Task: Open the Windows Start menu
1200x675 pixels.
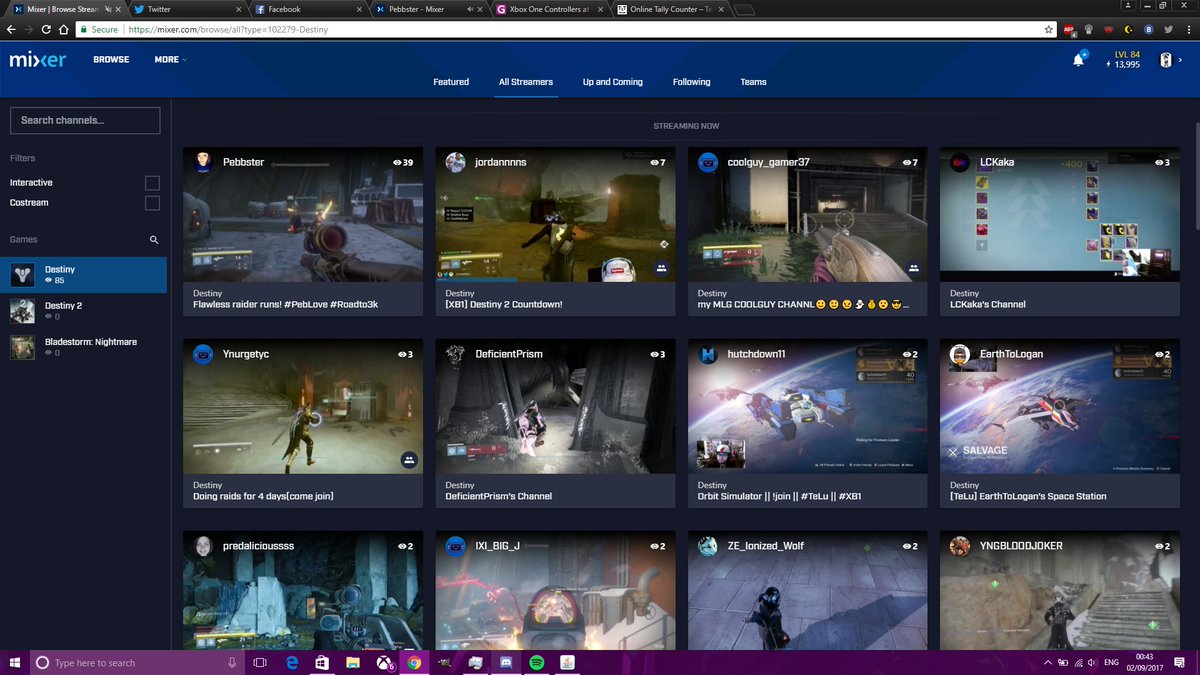Action: (14, 662)
